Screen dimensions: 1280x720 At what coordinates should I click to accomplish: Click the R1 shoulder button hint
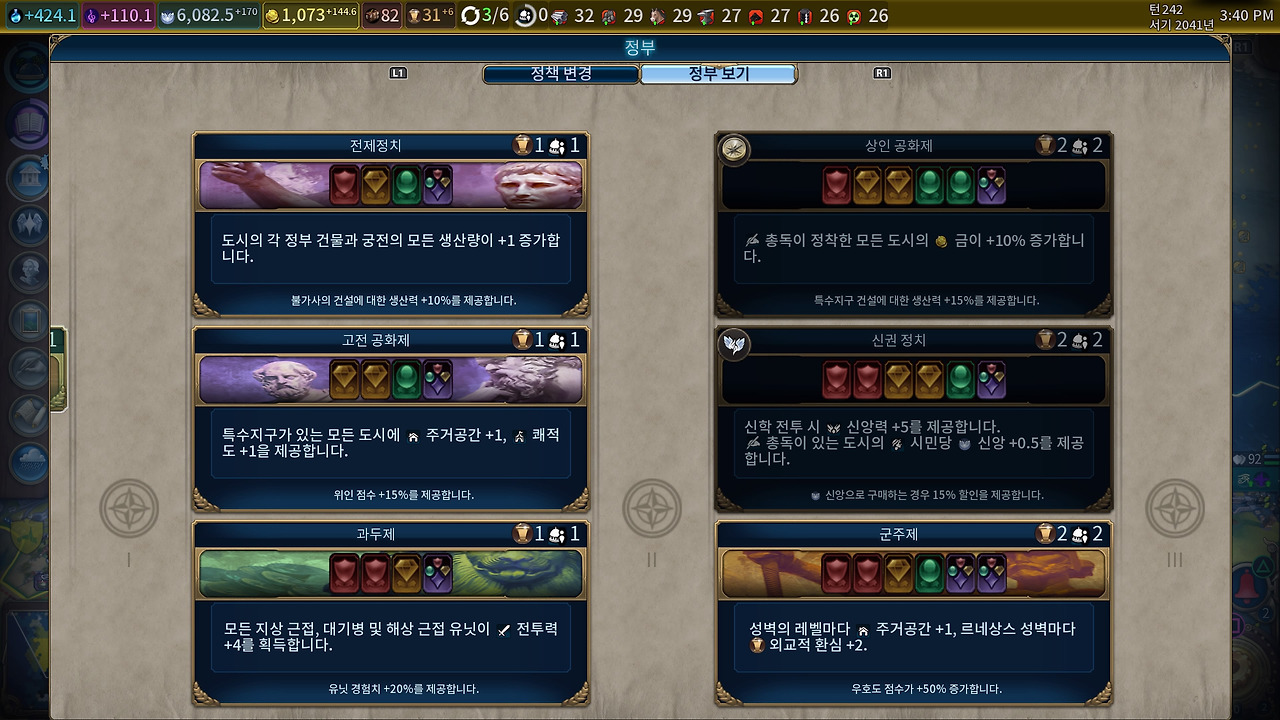(882, 73)
